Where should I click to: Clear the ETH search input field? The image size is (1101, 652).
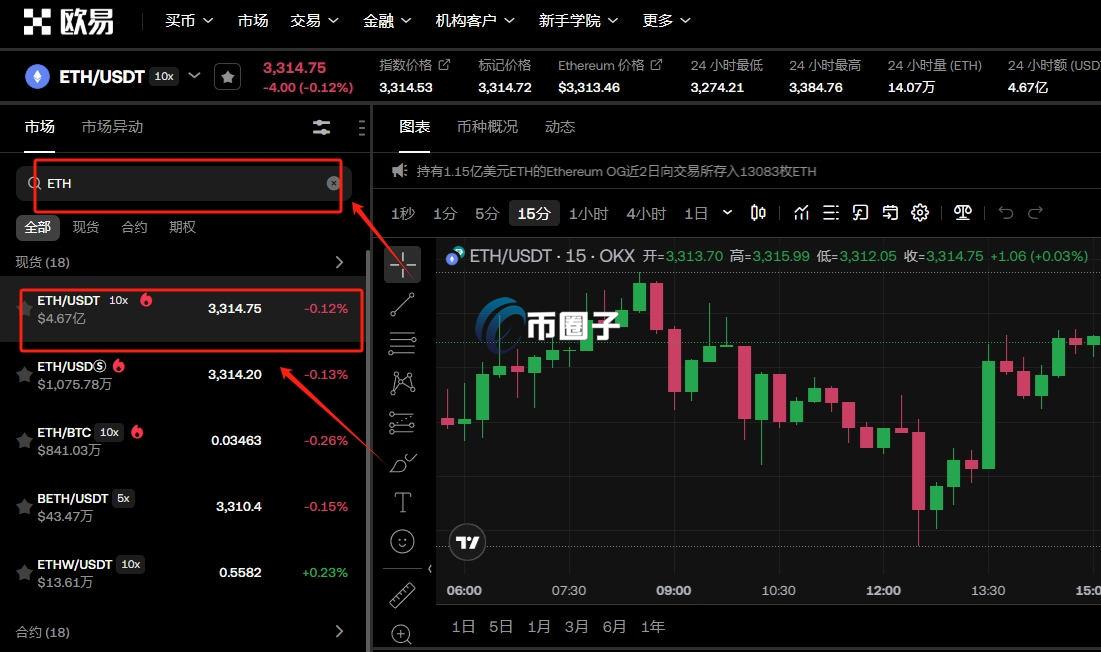tap(333, 183)
